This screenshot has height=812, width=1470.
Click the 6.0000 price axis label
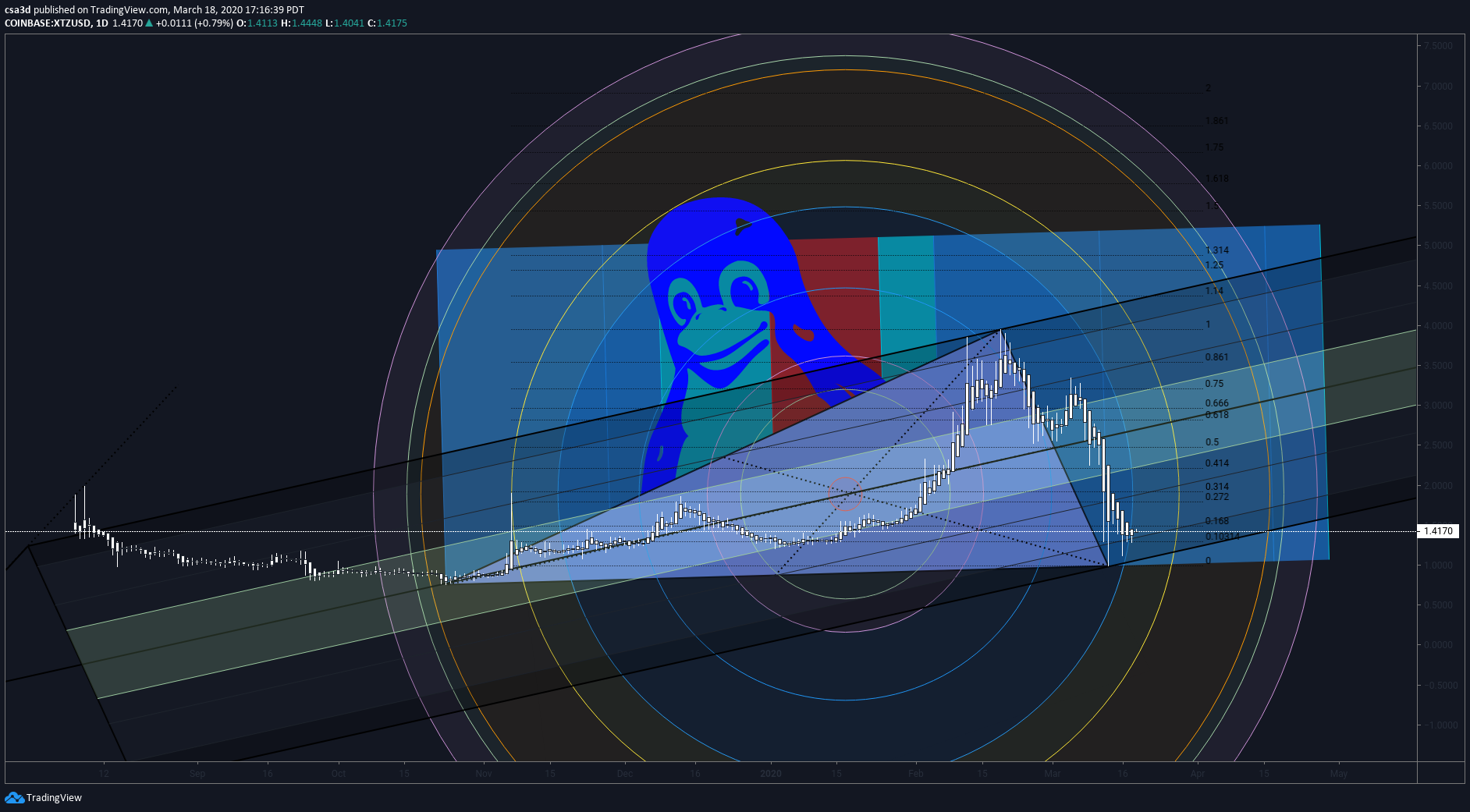pos(1438,165)
